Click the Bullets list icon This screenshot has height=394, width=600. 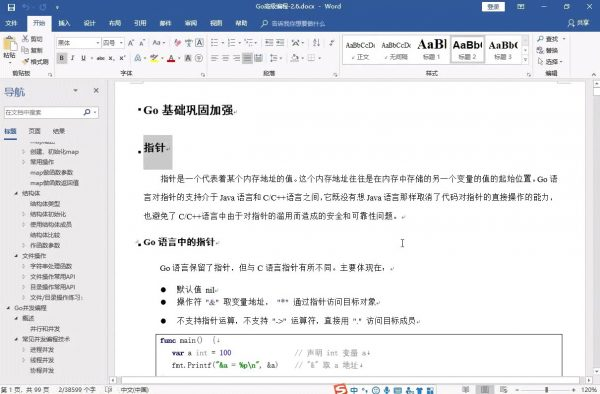tap(215, 42)
